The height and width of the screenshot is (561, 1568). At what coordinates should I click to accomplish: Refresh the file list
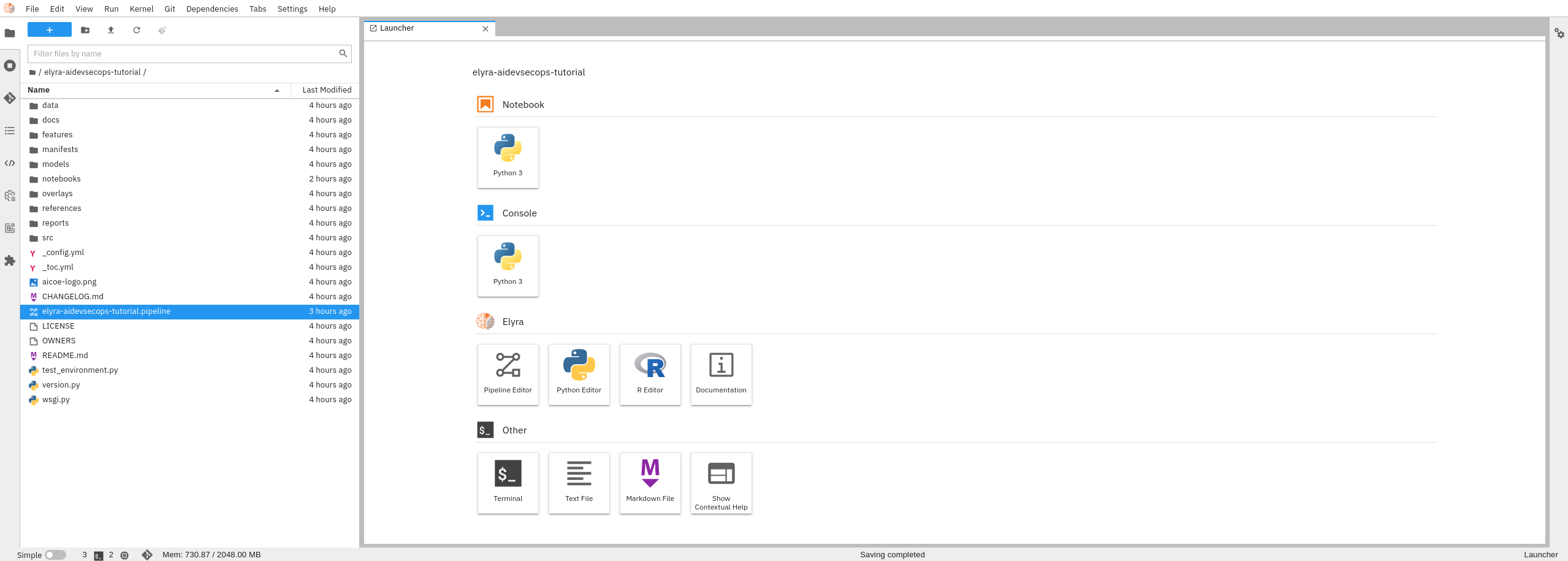coord(137,30)
